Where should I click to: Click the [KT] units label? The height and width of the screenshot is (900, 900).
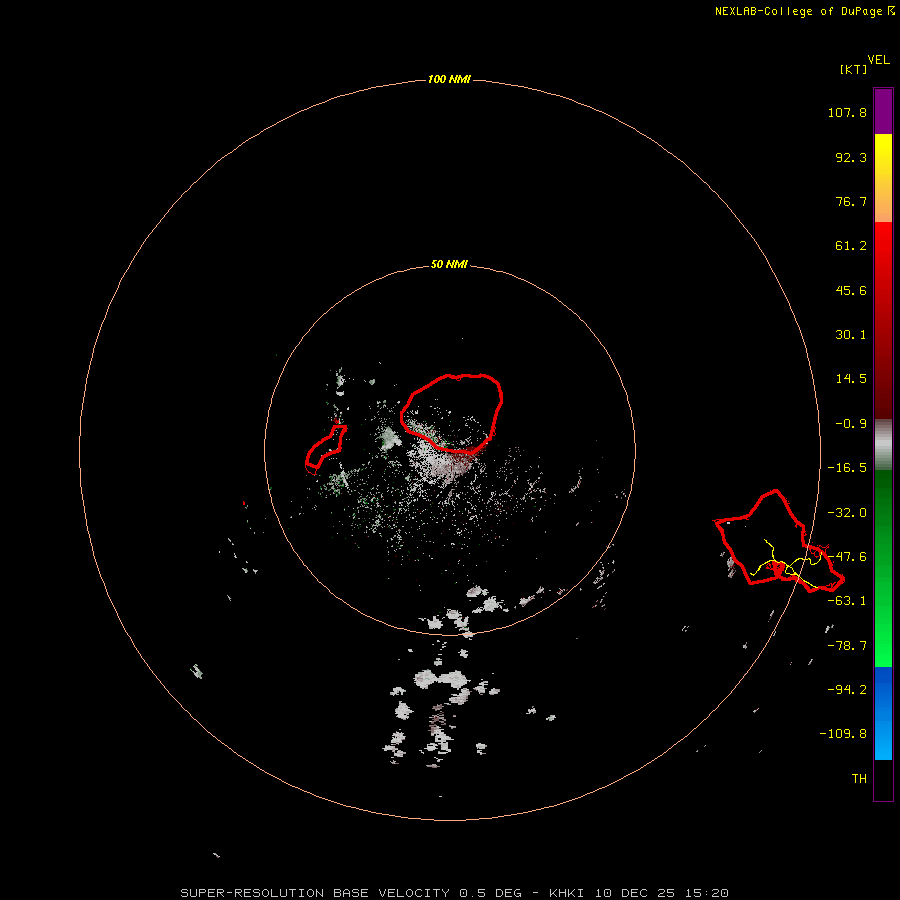854,69
